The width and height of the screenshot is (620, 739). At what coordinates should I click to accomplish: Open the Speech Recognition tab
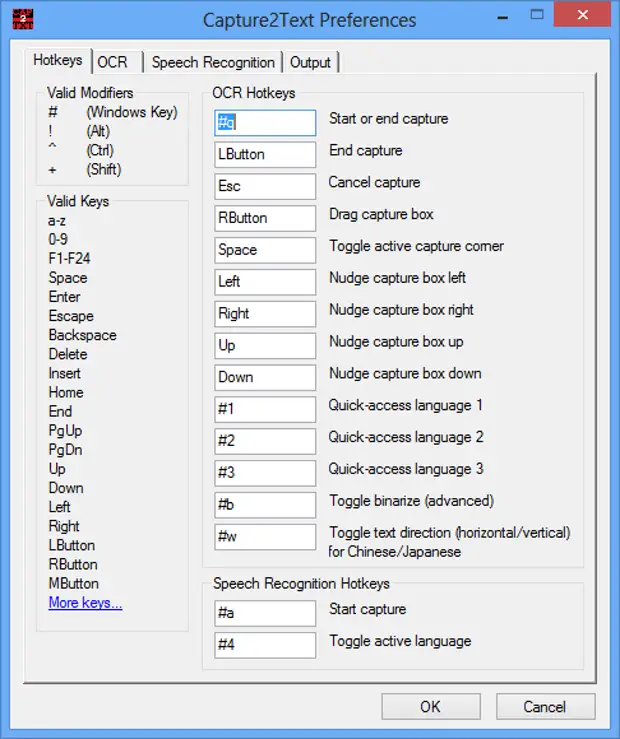(x=212, y=62)
